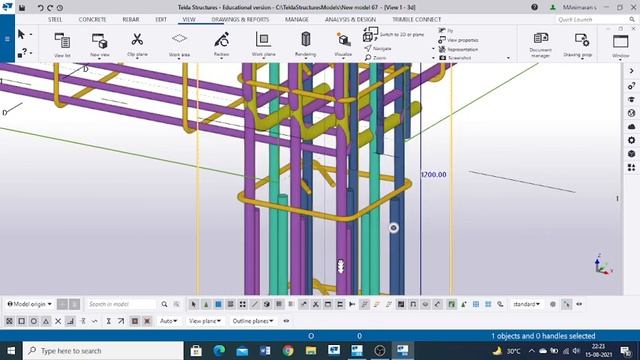Click the Navigate command

click(x=378, y=49)
